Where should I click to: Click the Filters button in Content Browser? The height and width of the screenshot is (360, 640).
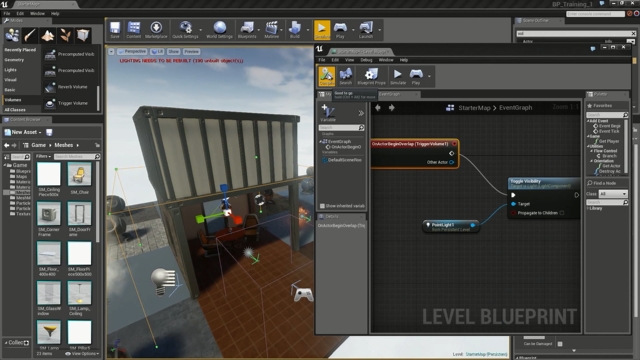point(43,156)
